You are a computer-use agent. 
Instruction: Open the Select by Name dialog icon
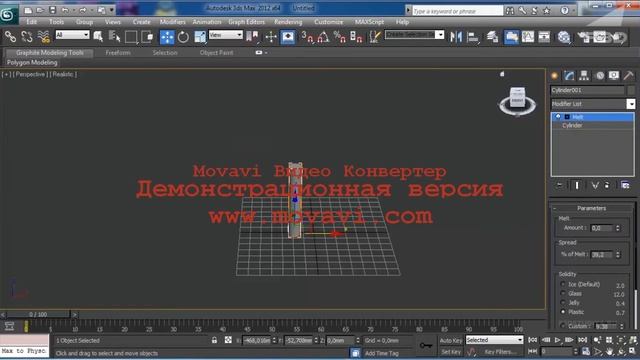115,37
